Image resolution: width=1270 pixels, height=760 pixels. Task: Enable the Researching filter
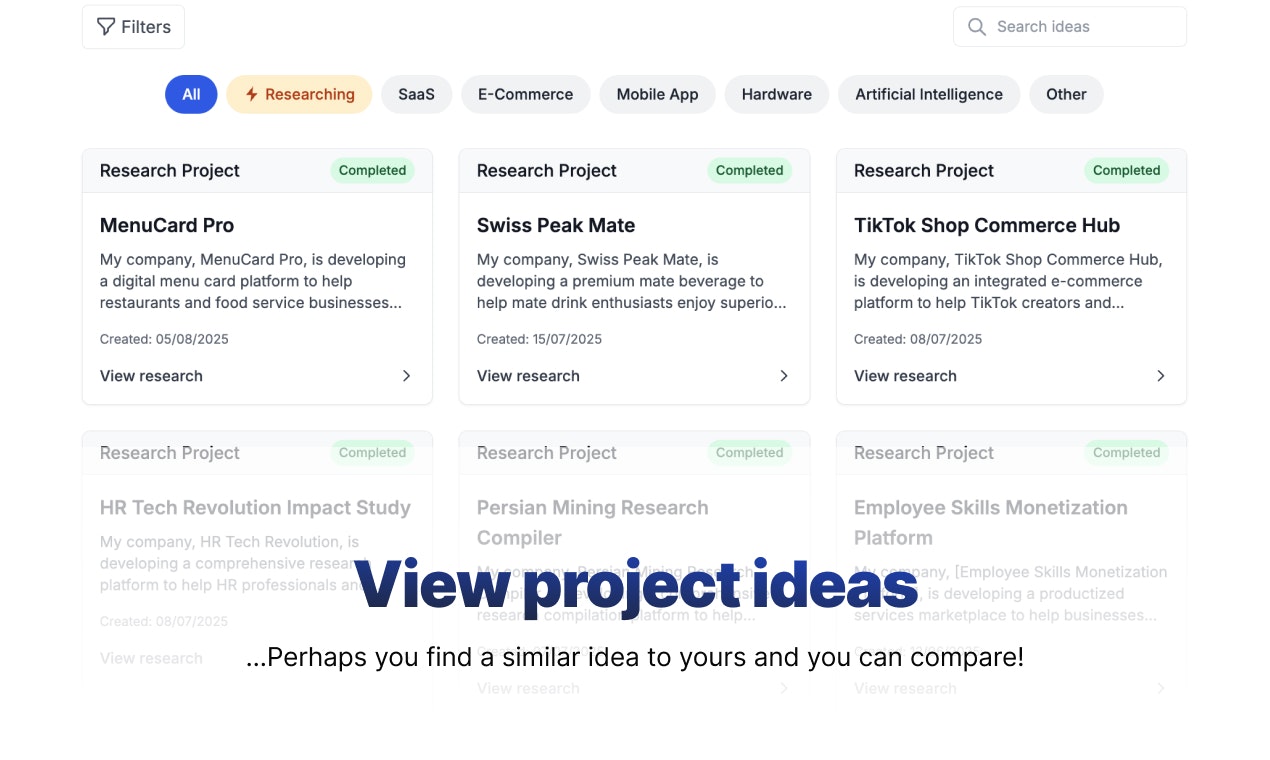298,93
